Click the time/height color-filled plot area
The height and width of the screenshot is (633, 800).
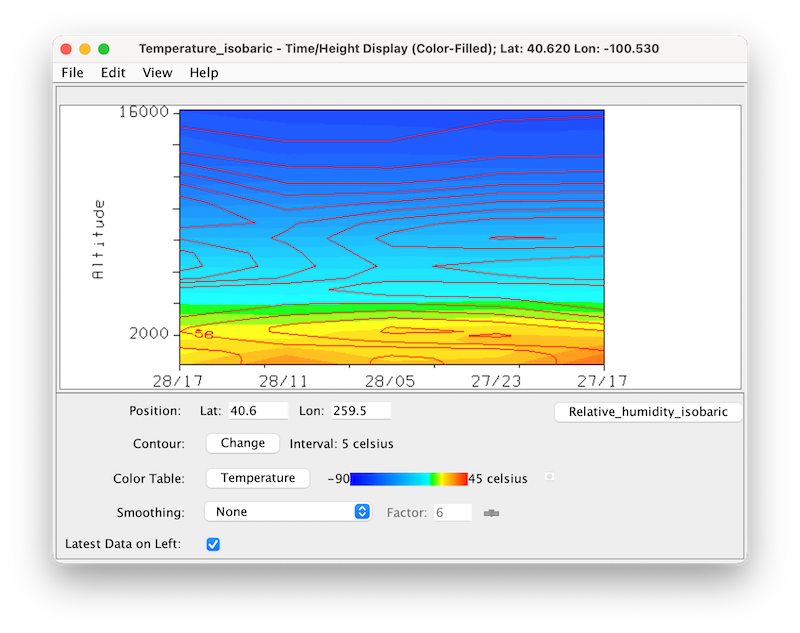point(390,235)
